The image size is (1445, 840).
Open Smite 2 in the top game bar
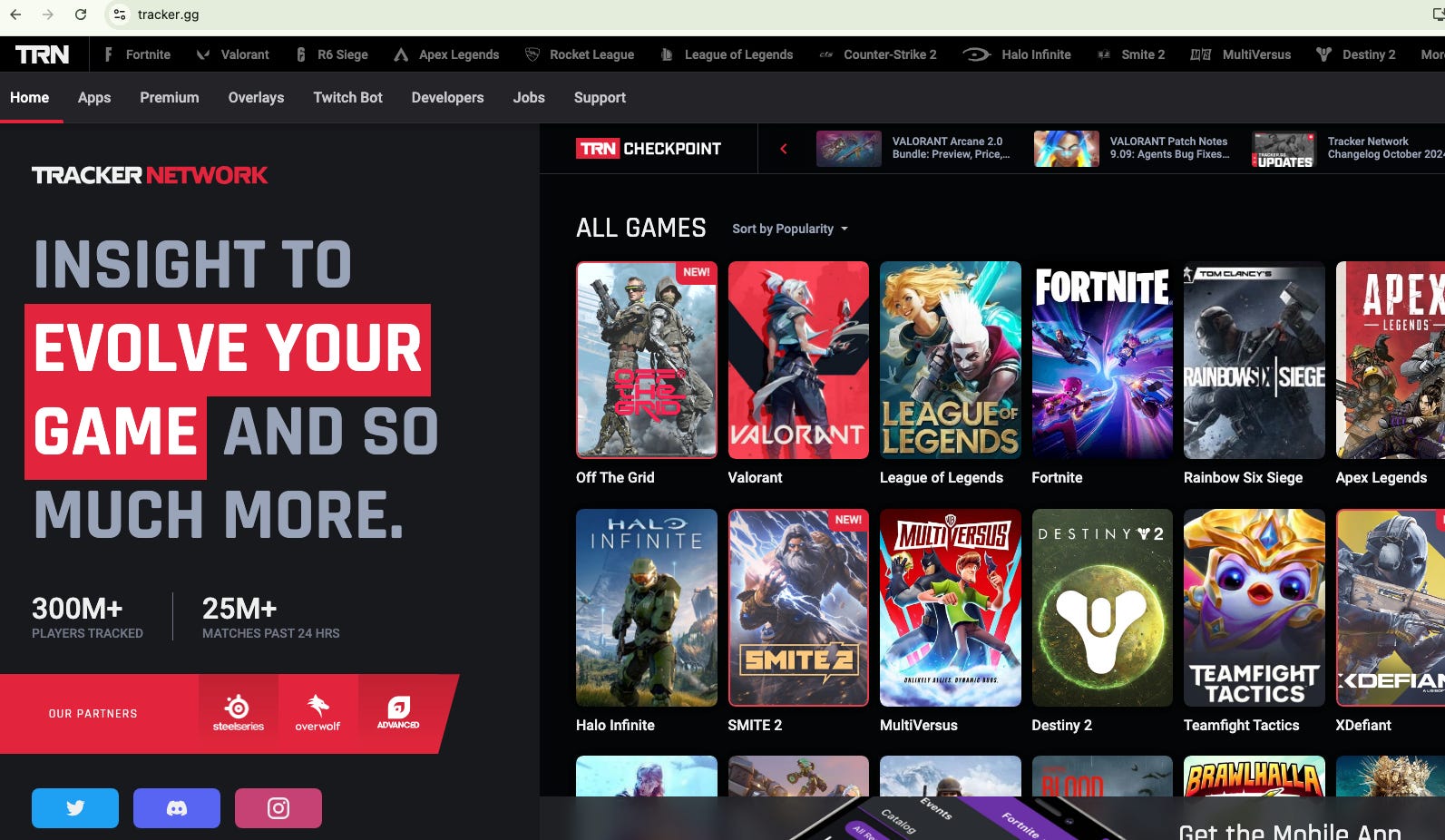tap(1131, 54)
